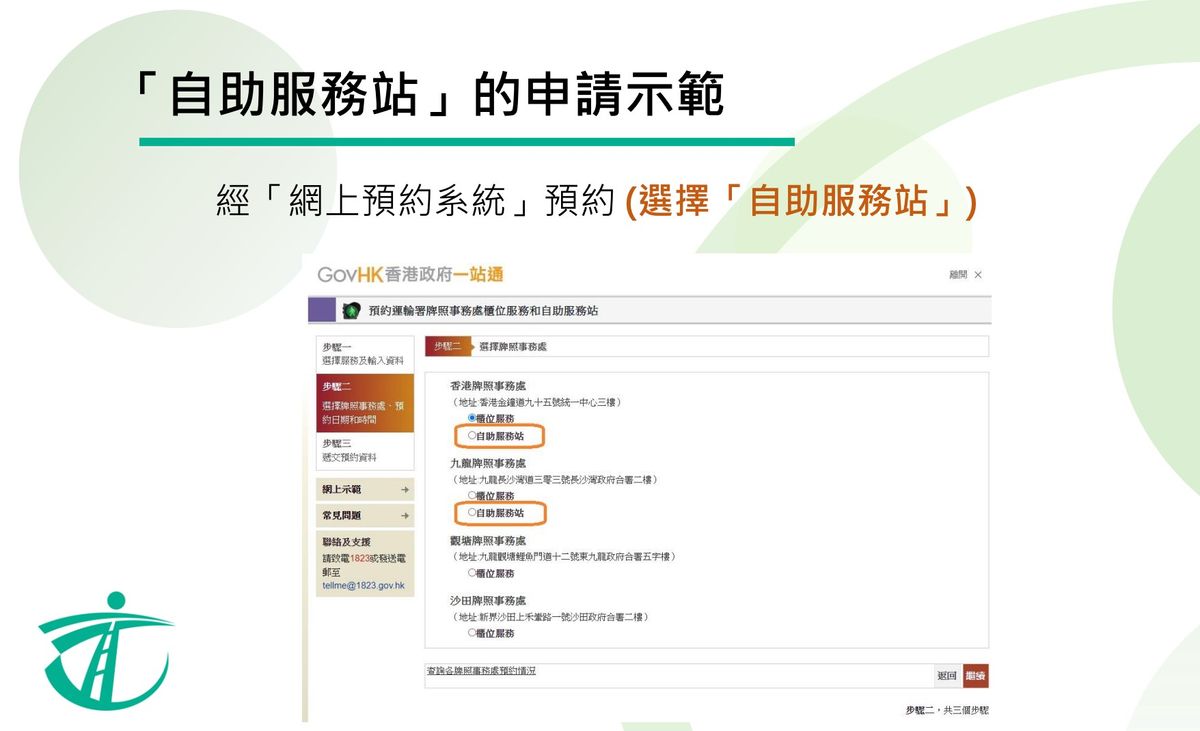1200x731 pixels.
Task: Go to 步驟三 遞交預約資料
Action: point(365,450)
